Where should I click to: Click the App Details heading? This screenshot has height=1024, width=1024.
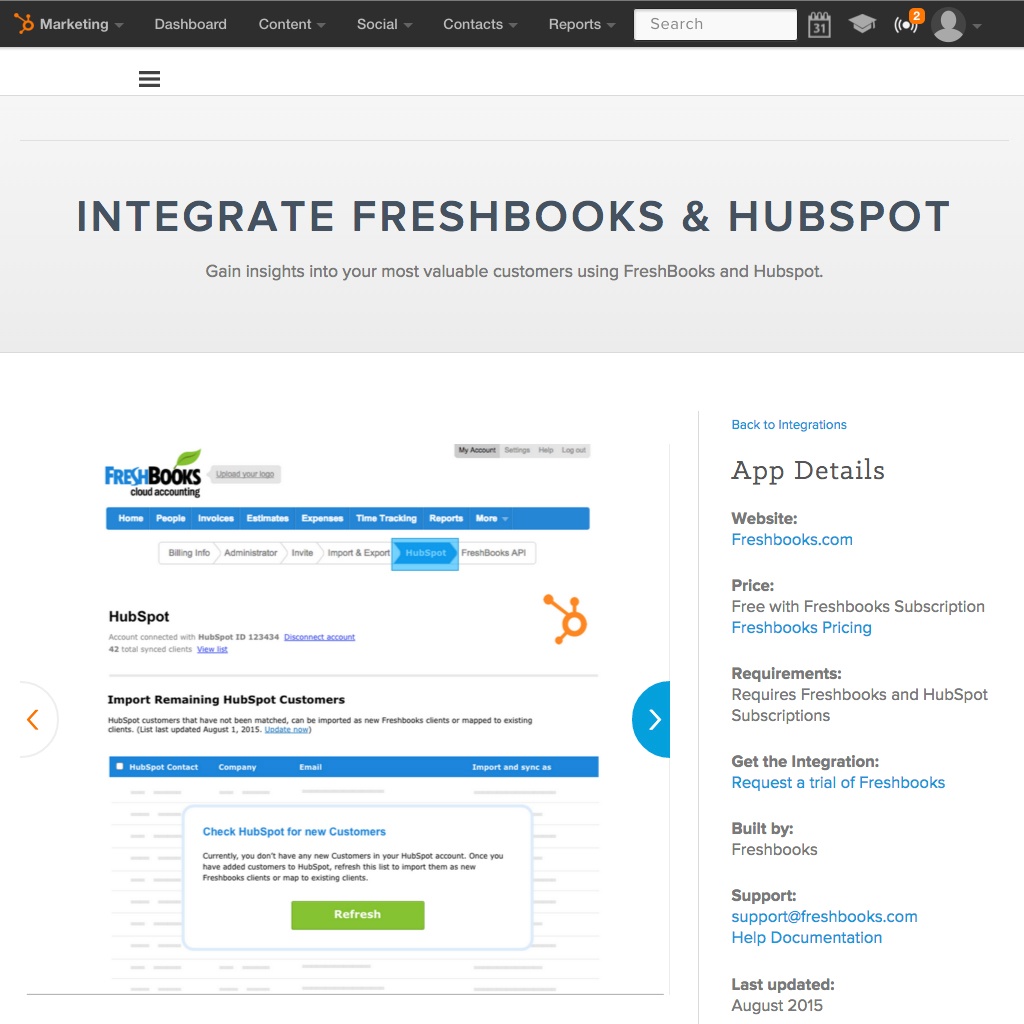808,470
